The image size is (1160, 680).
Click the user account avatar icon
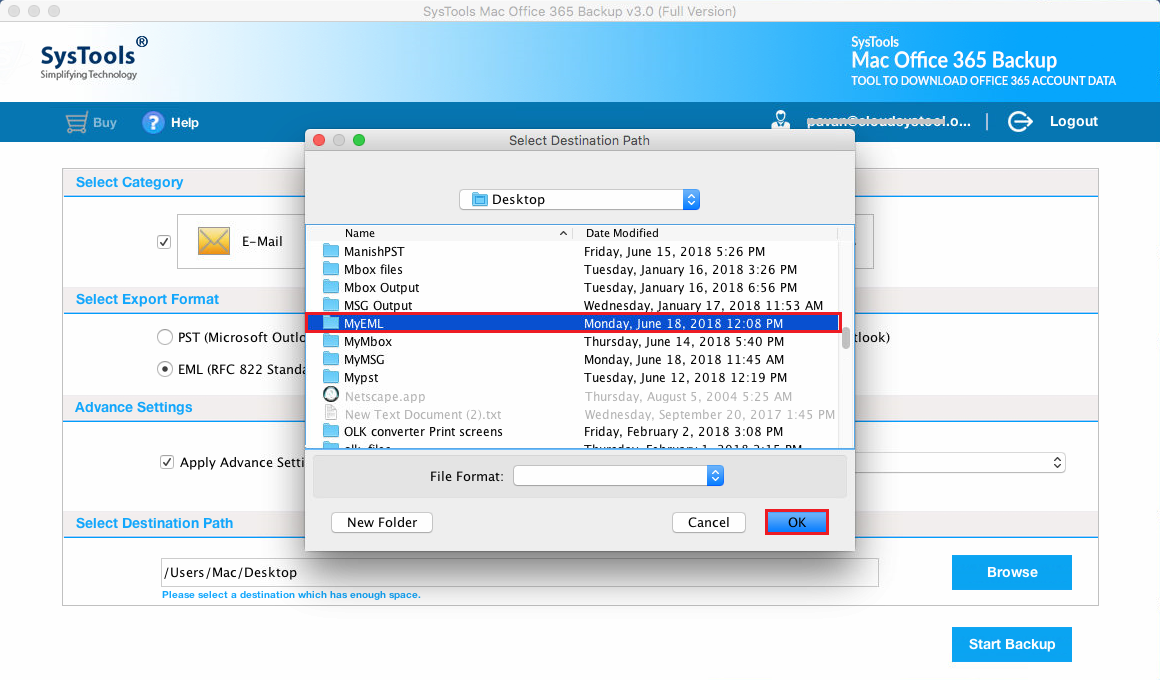pos(780,121)
